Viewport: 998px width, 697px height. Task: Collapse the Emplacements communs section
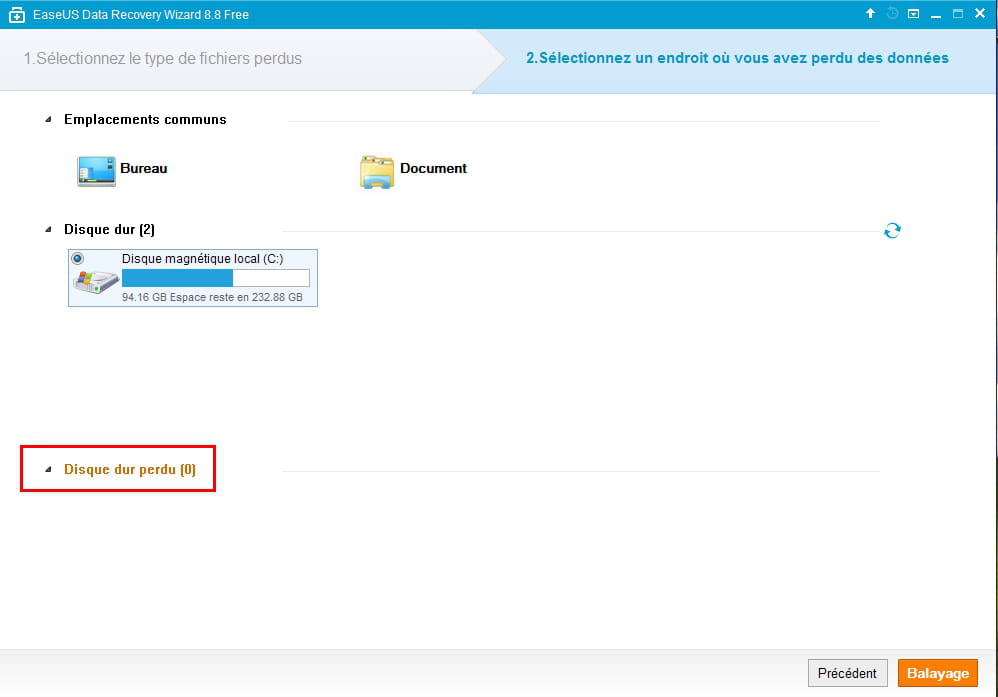(x=48, y=120)
